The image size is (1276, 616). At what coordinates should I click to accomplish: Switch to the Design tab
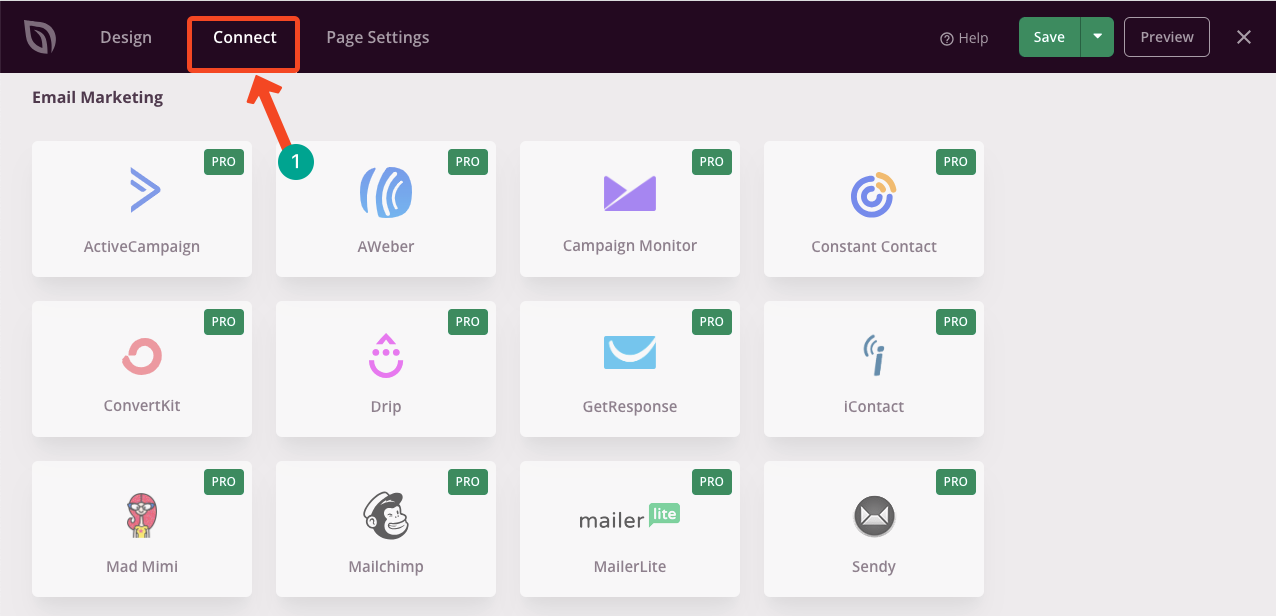[126, 37]
